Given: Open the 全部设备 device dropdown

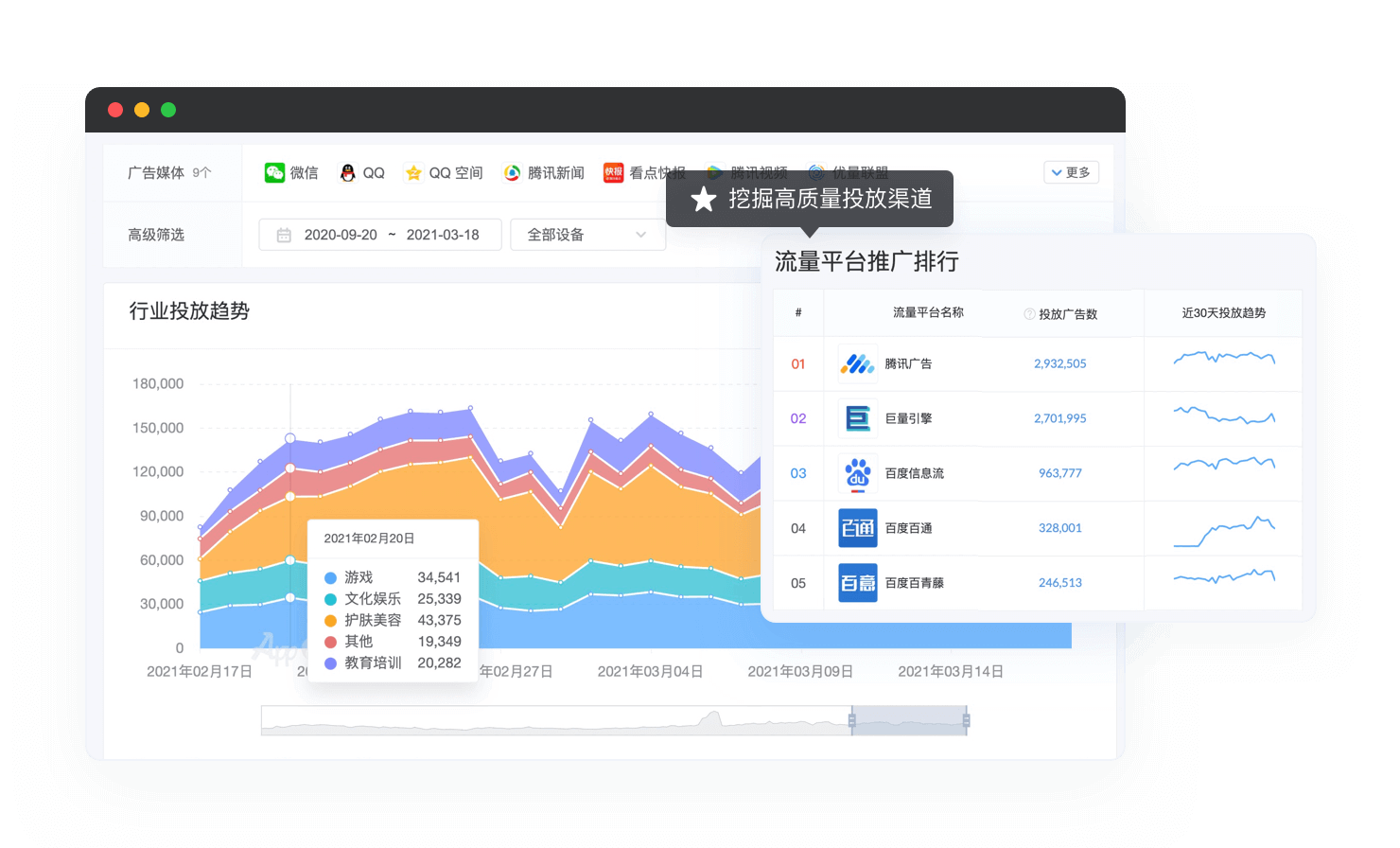Looking at the screenshot, I should coord(586,235).
